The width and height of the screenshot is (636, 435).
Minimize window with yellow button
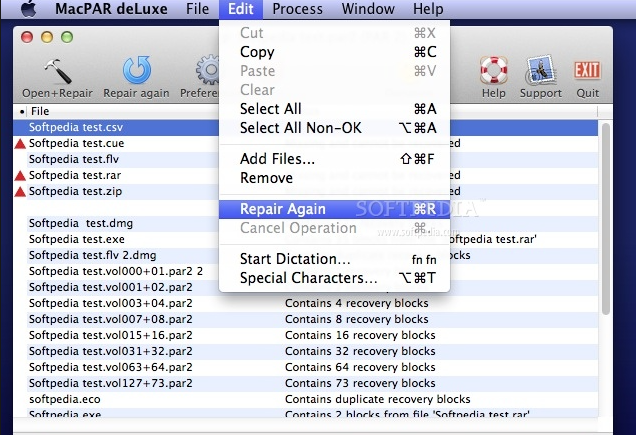pos(47,37)
